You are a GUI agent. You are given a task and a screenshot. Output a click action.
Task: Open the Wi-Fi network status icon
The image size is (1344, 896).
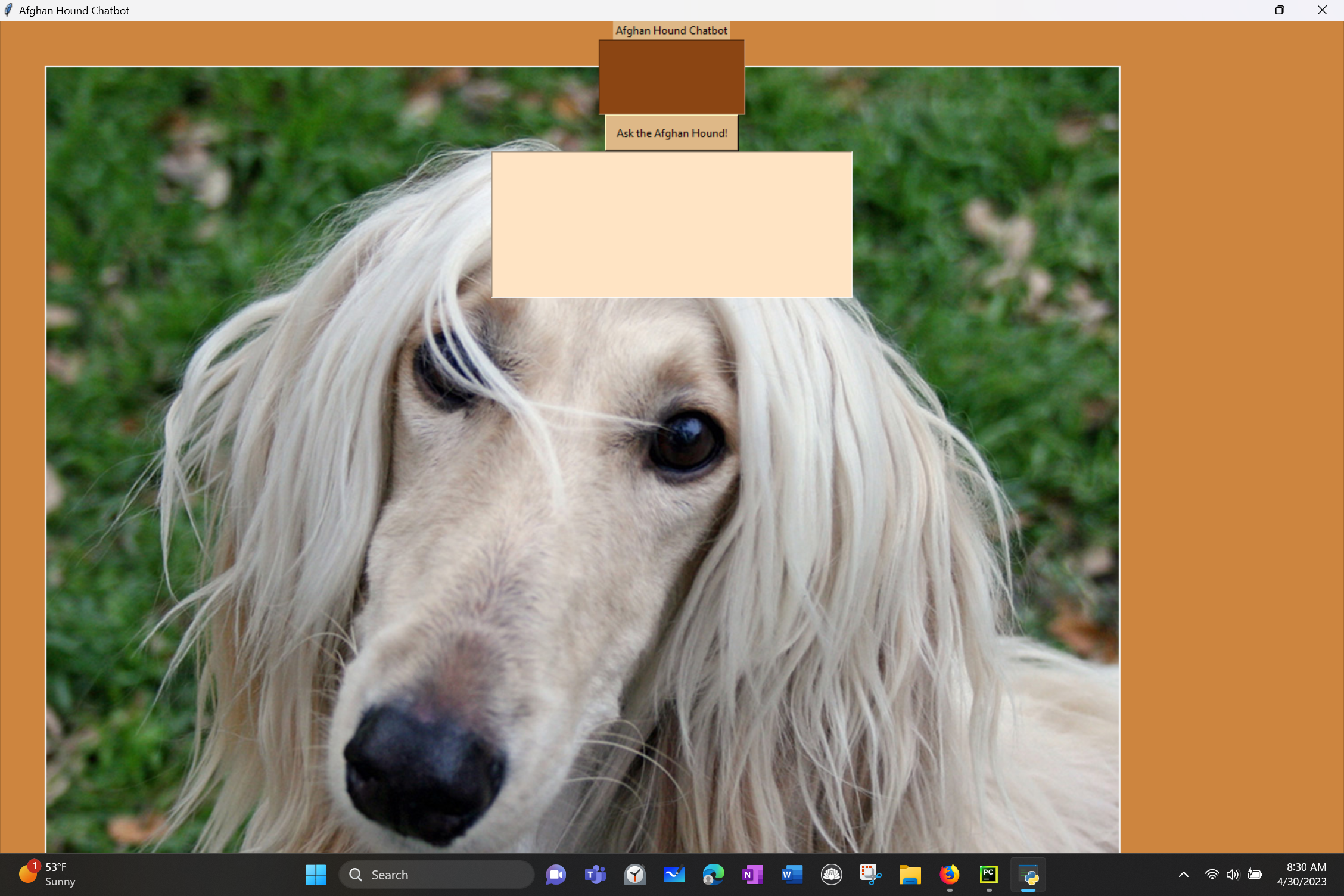coord(1212,875)
